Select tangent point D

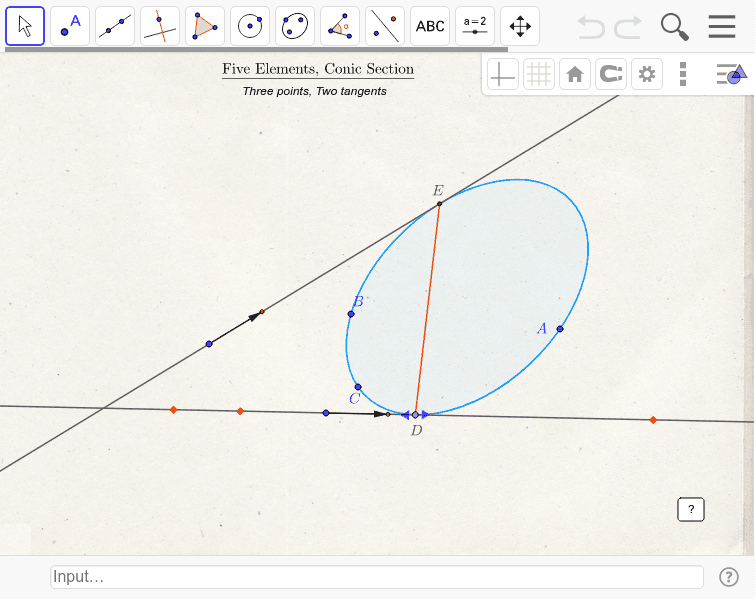point(415,415)
